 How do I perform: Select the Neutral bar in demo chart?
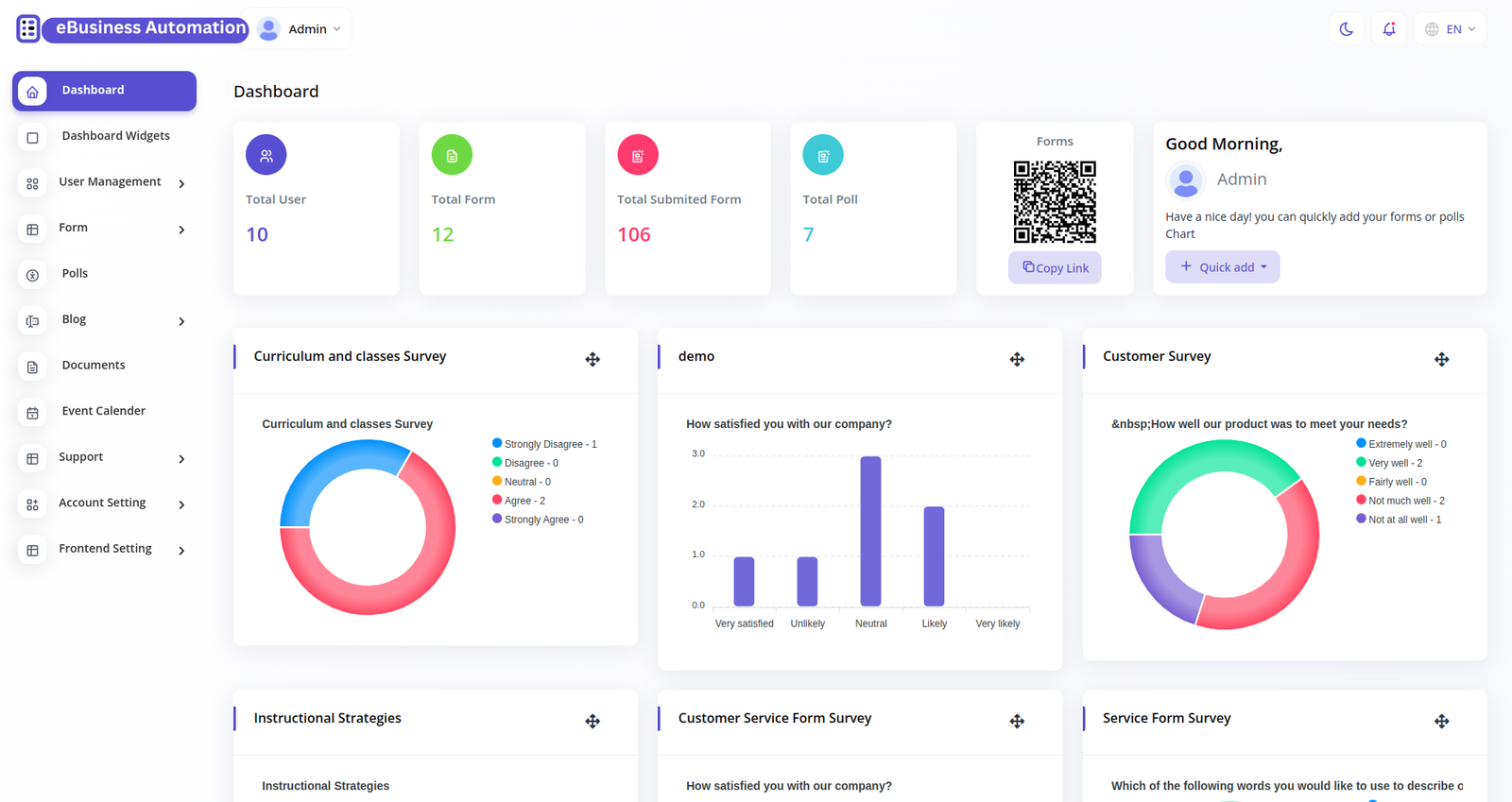coord(870,531)
